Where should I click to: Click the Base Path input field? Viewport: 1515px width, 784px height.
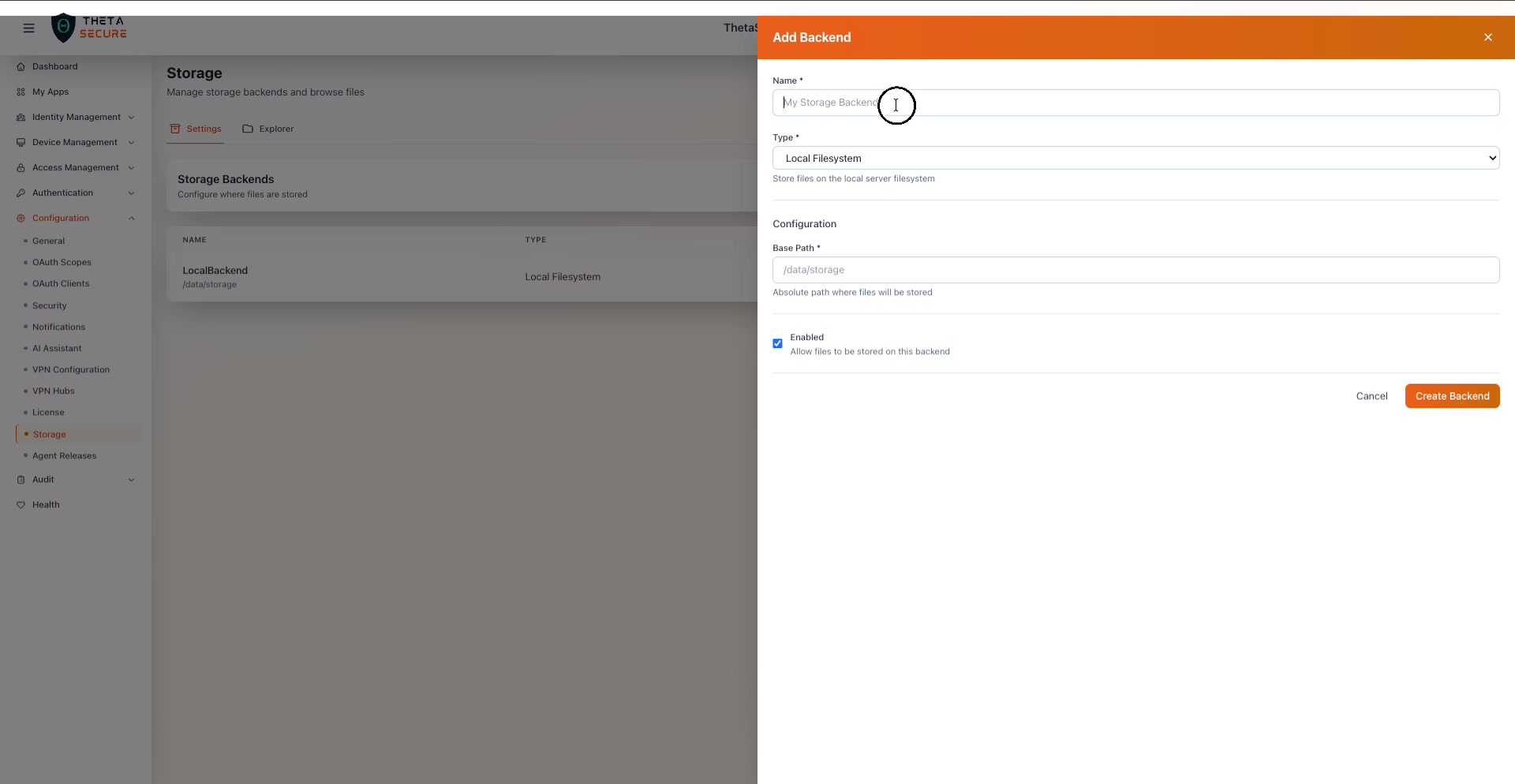[1136, 270]
